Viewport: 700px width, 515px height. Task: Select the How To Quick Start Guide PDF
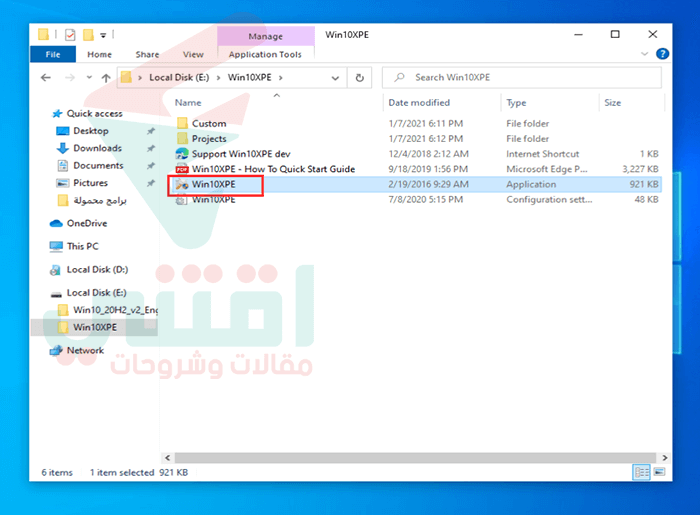(x=273, y=169)
